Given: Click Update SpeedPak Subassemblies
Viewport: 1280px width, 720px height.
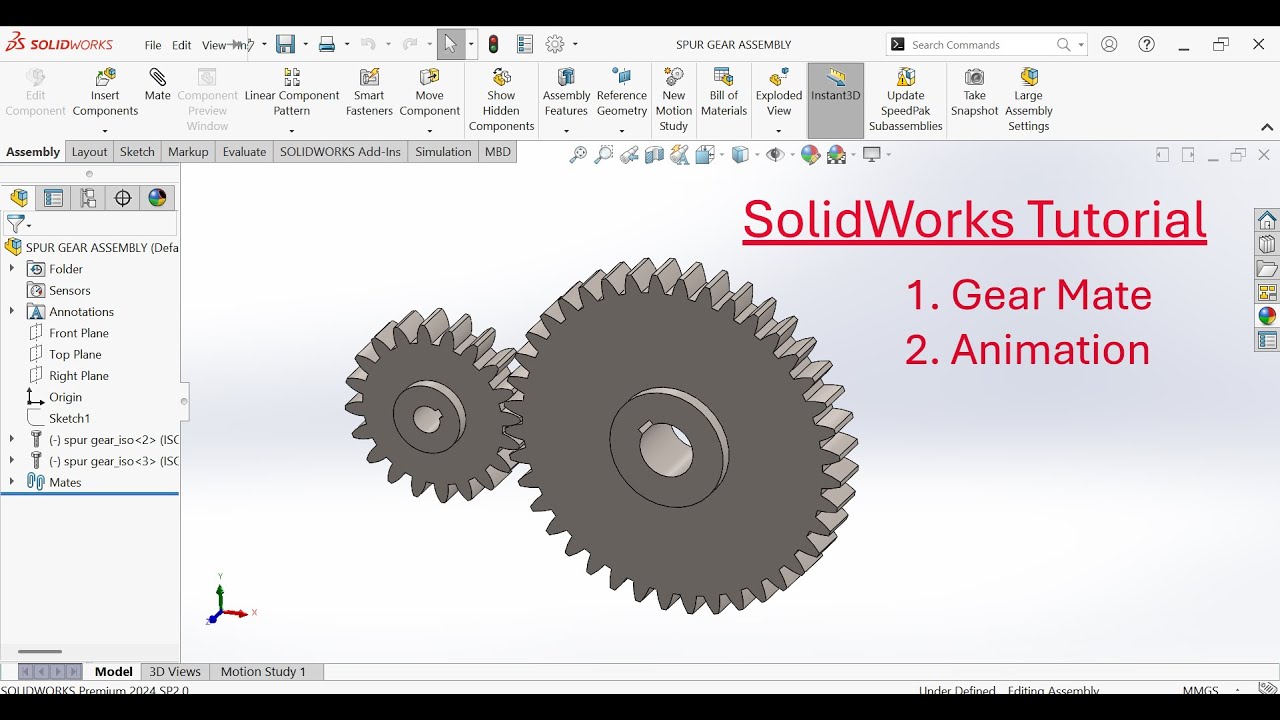Looking at the screenshot, I should [906, 99].
